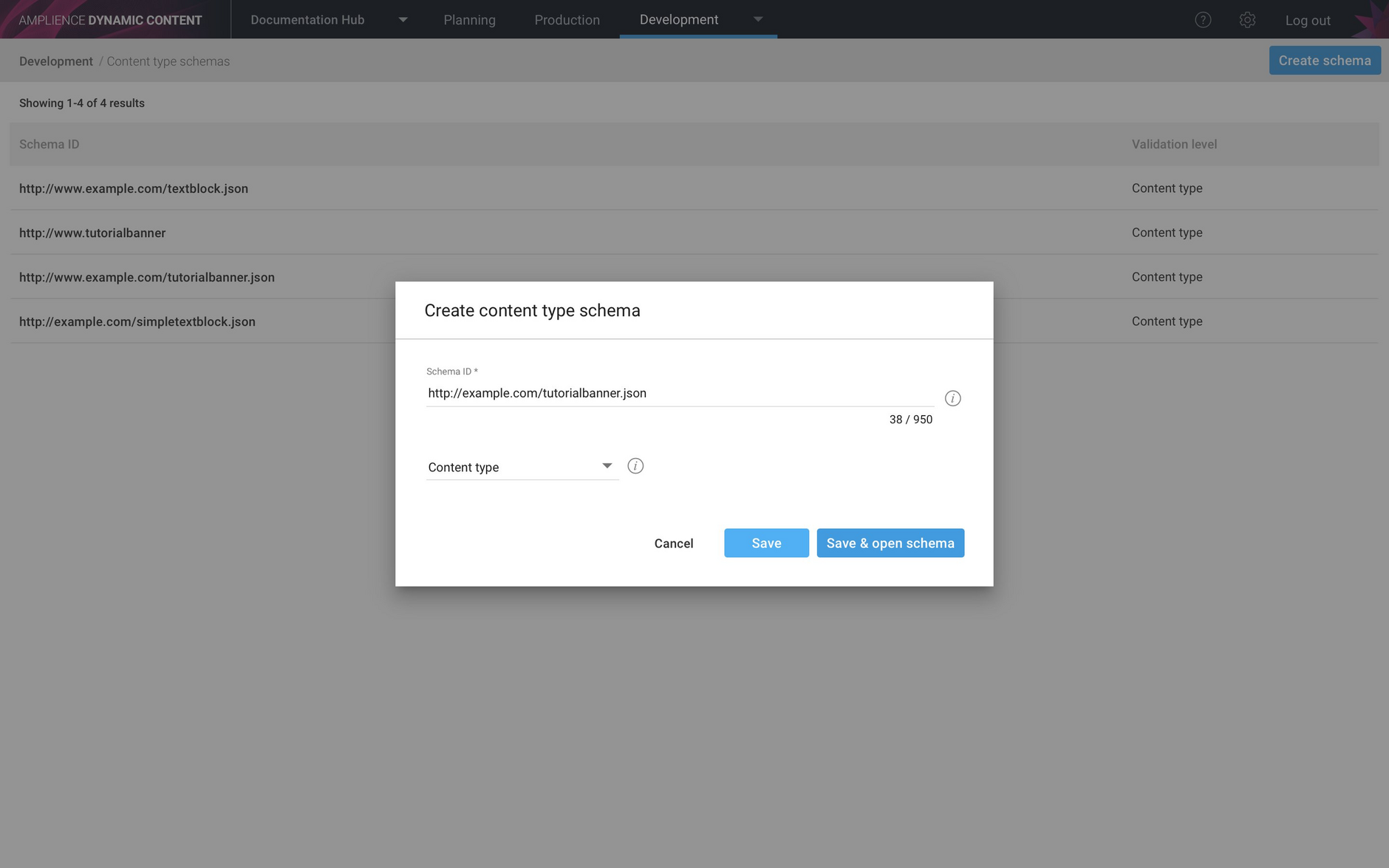Click Save & open schema

pos(890,543)
